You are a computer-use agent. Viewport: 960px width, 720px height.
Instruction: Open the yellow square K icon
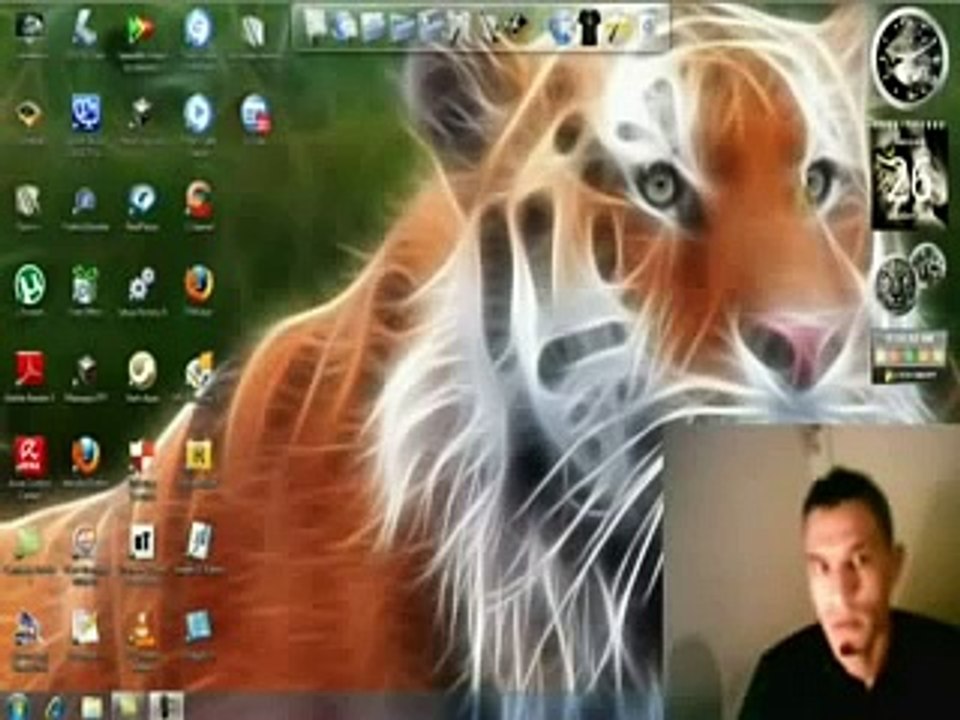199,456
